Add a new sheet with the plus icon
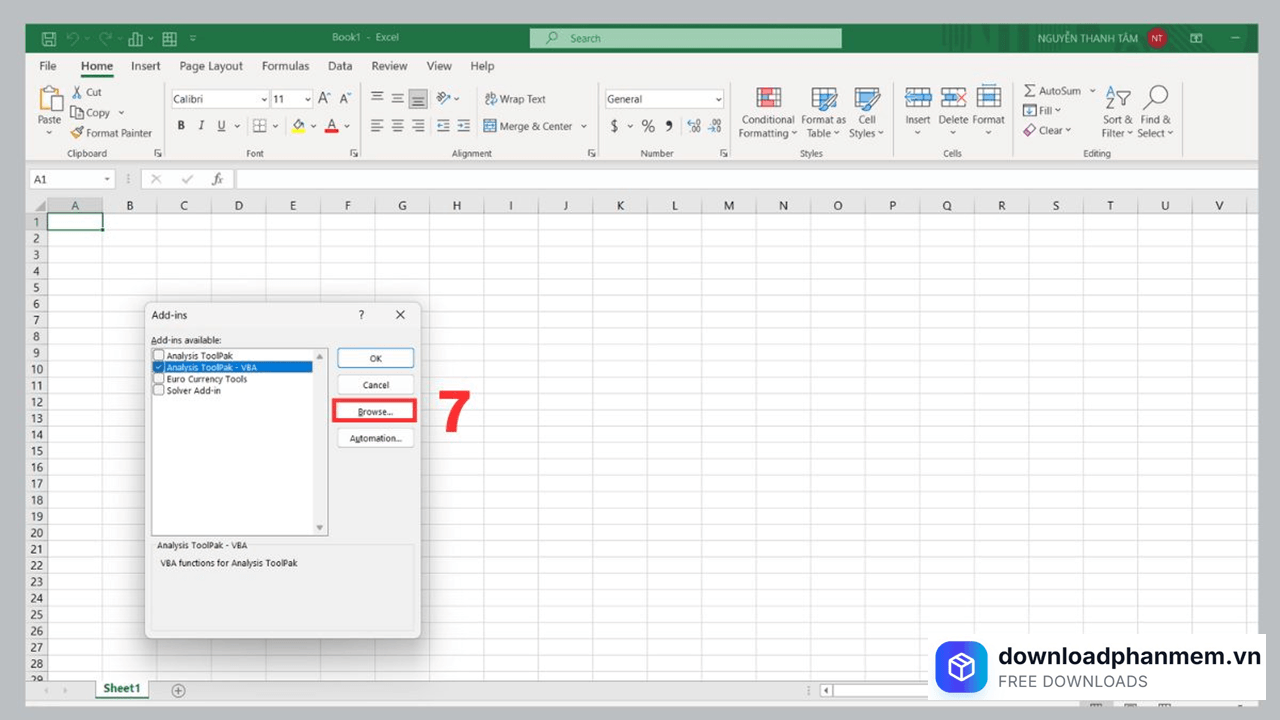Viewport: 1280px width, 720px height. 178,690
